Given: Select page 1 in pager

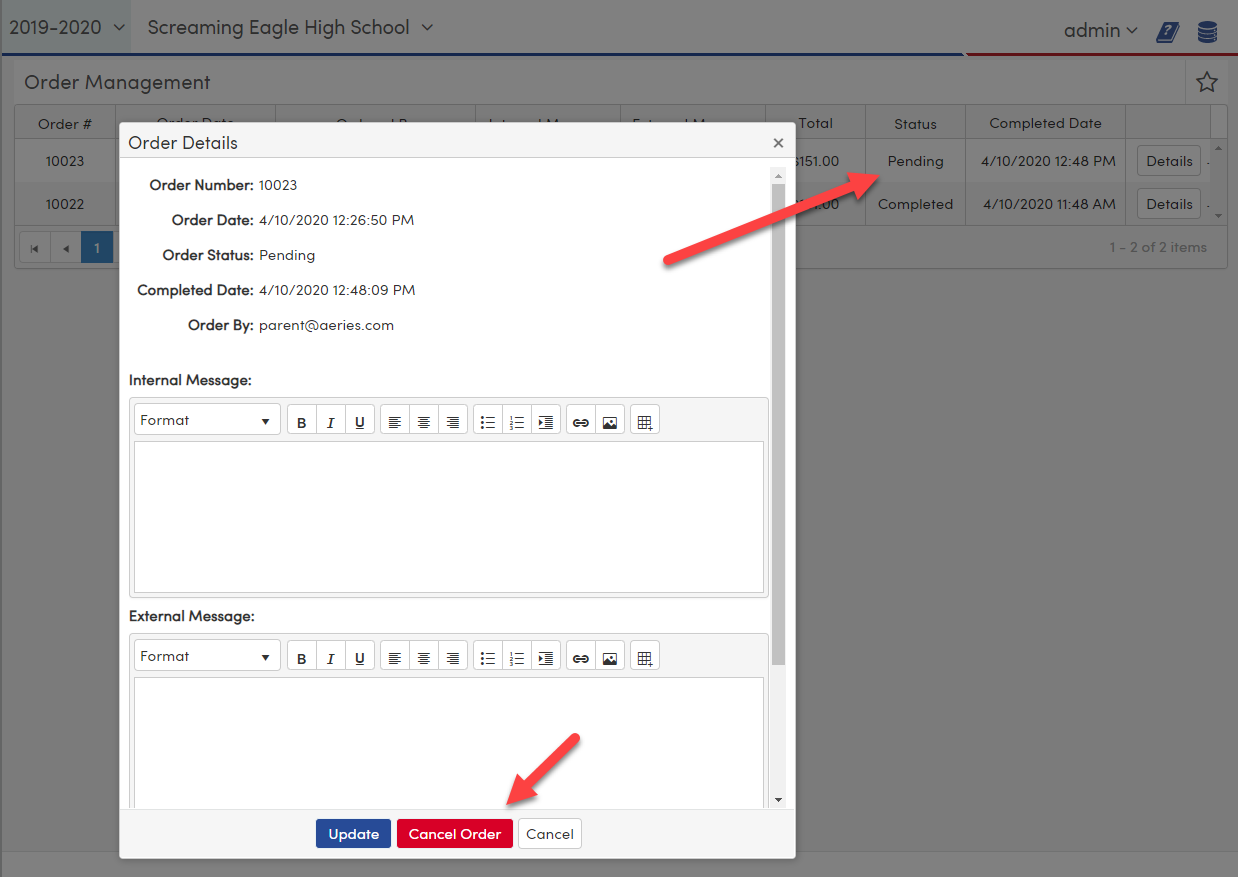Looking at the screenshot, I should 97,247.
